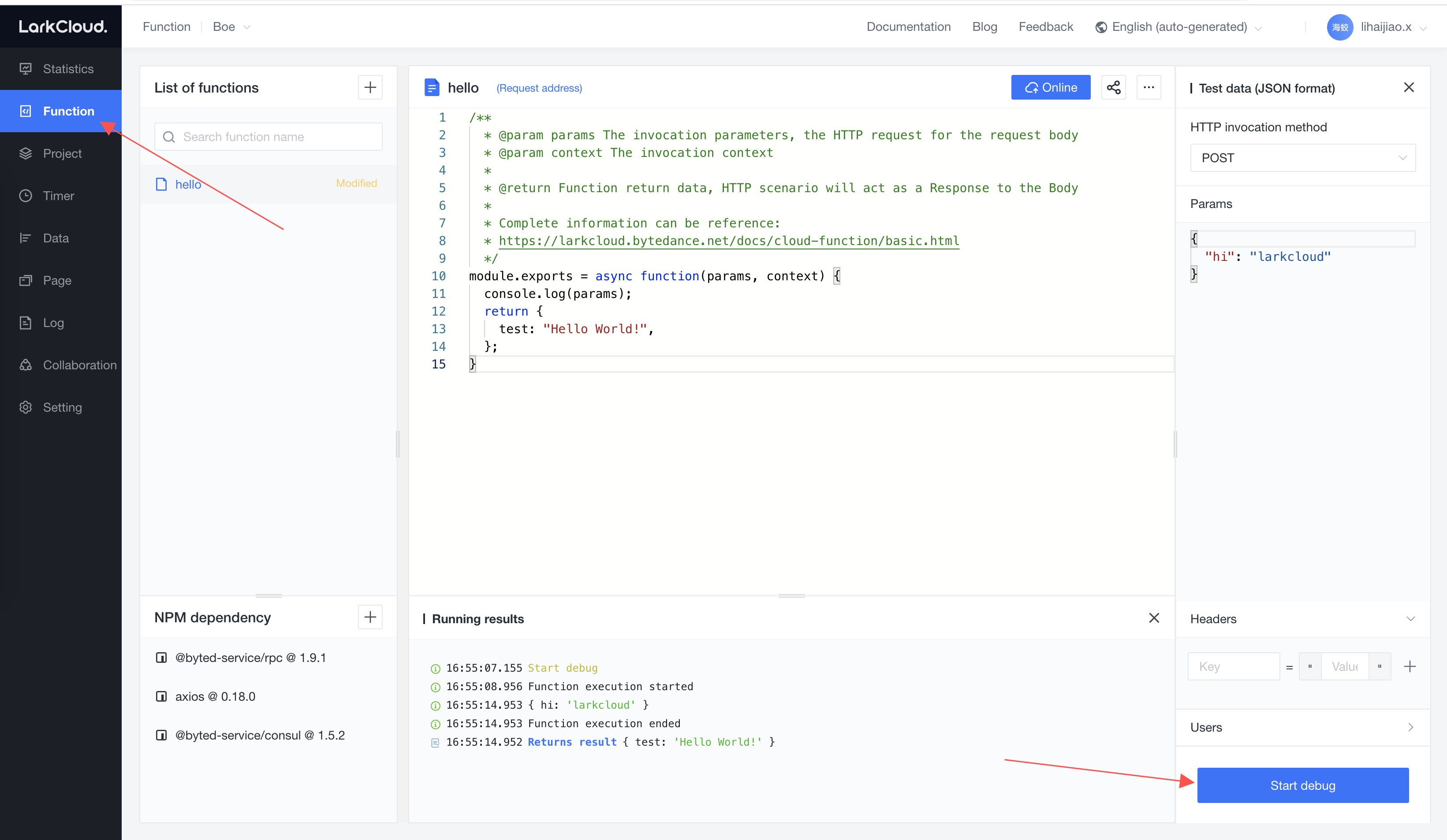Select @byted-service/rpc @ 1.9.1 dependency

250,658
